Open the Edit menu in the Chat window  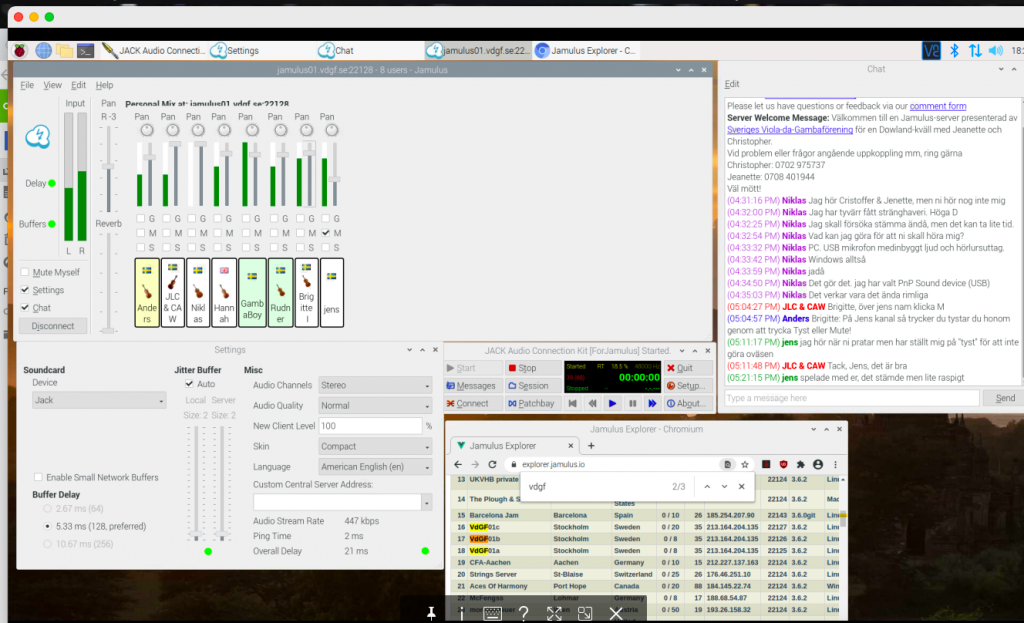pyautogui.click(x=732, y=84)
